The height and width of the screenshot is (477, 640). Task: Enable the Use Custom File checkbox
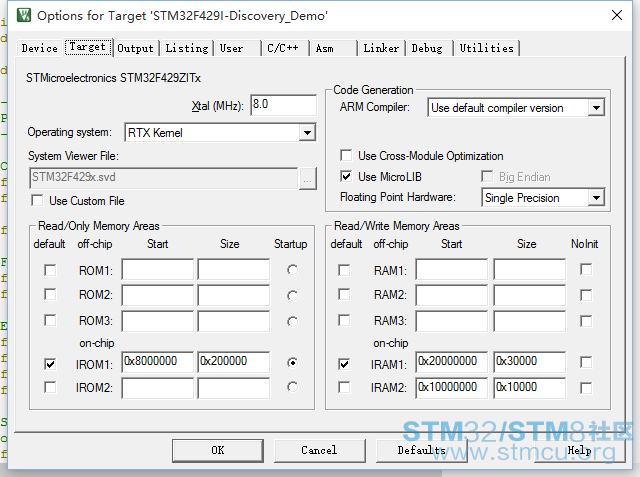pyautogui.click(x=37, y=200)
